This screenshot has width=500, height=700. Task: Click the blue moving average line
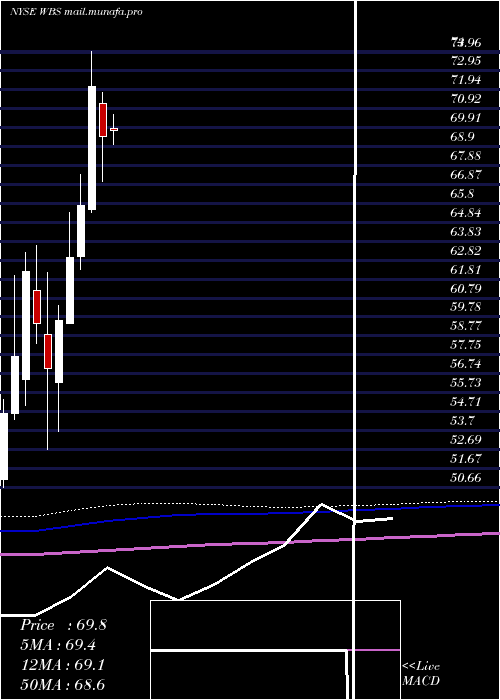[x=250, y=514]
